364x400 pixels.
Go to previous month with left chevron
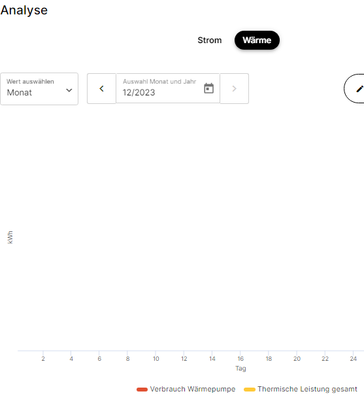click(102, 89)
